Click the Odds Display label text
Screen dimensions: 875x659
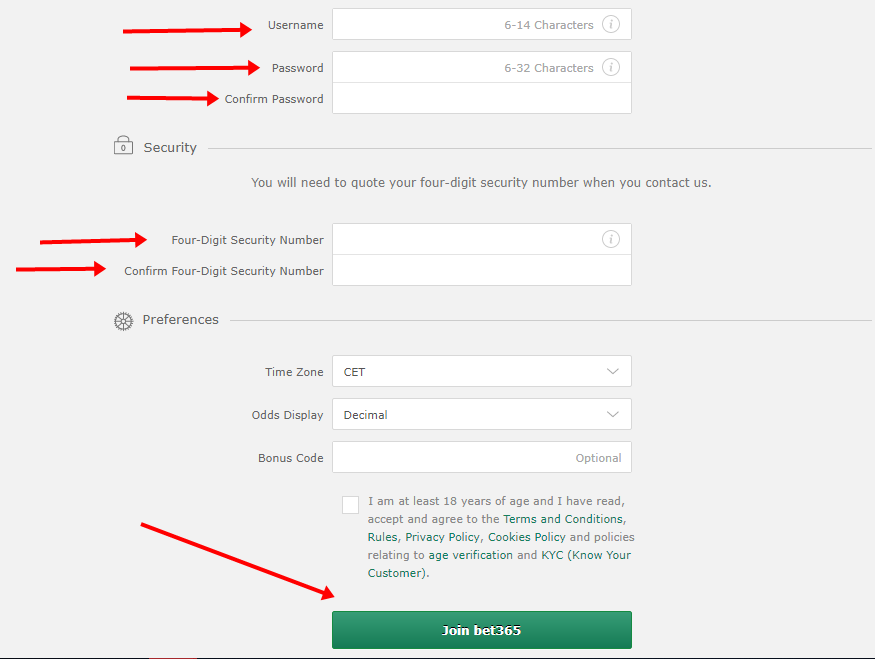(x=287, y=415)
